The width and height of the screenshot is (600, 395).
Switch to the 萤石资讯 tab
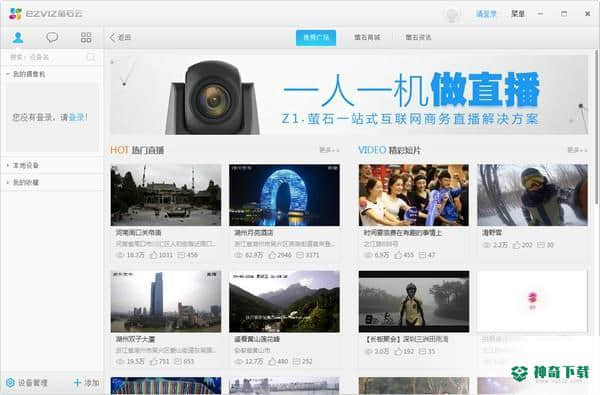coord(418,38)
